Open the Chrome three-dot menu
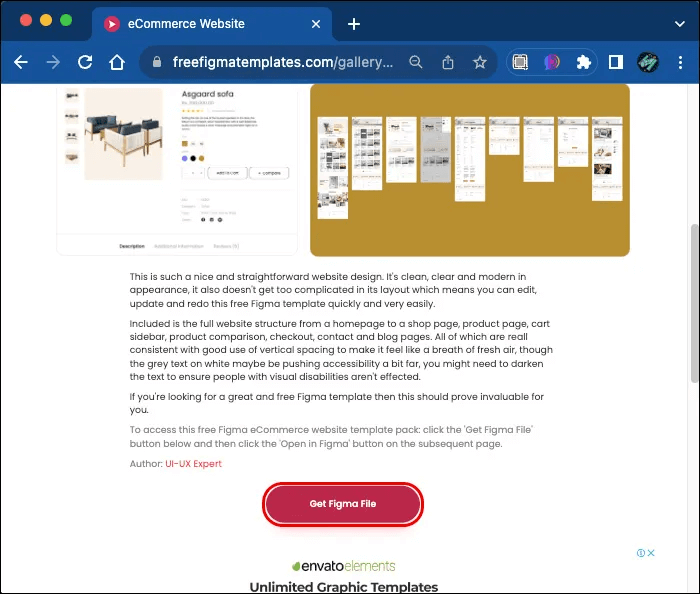The width and height of the screenshot is (700, 594). pyautogui.click(x=680, y=62)
